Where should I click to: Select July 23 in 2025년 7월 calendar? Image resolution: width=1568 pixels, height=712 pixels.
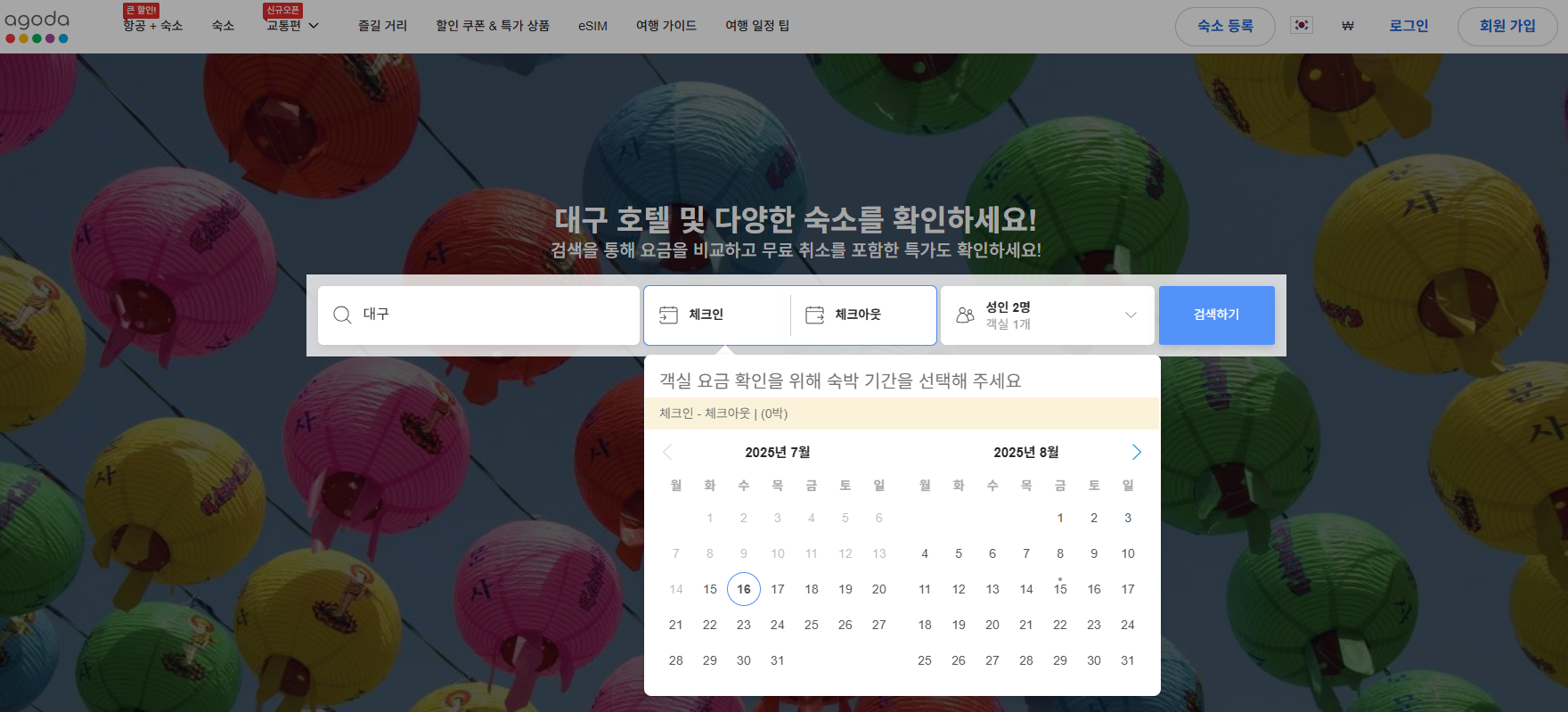(x=744, y=625)
